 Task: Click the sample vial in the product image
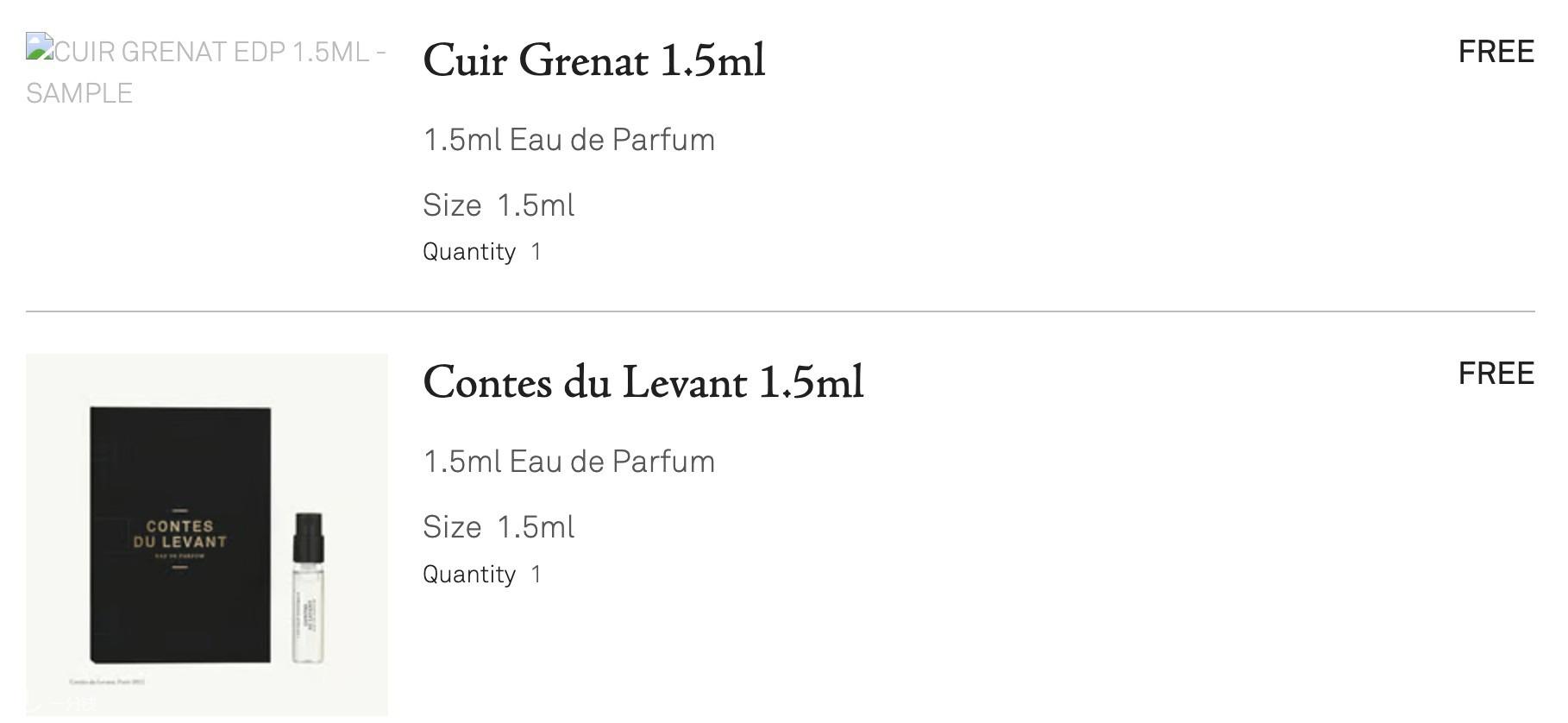[308, 588]
